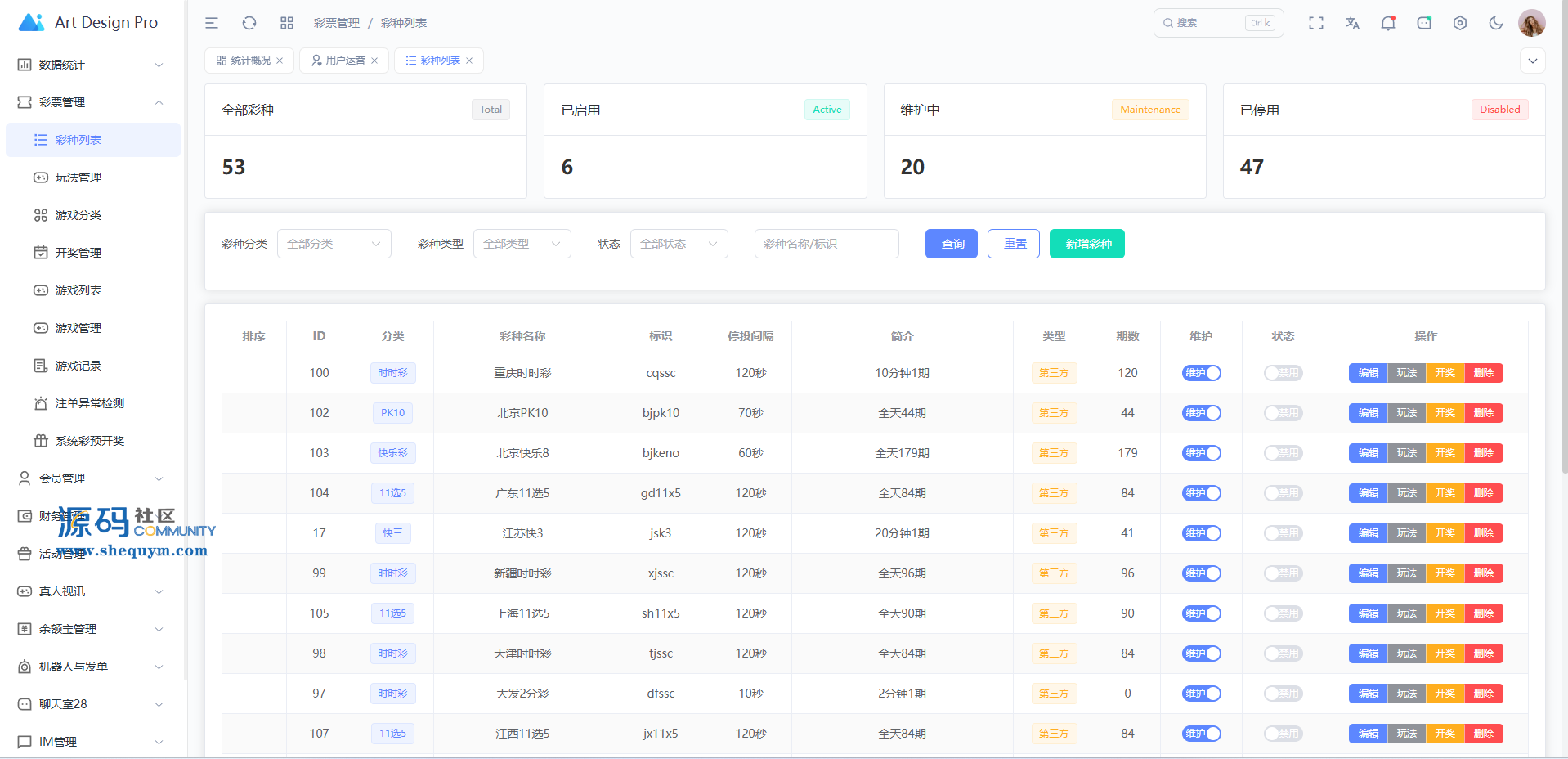Close the 用户运营 tab
1568x759 pixels.
point(374,61)
